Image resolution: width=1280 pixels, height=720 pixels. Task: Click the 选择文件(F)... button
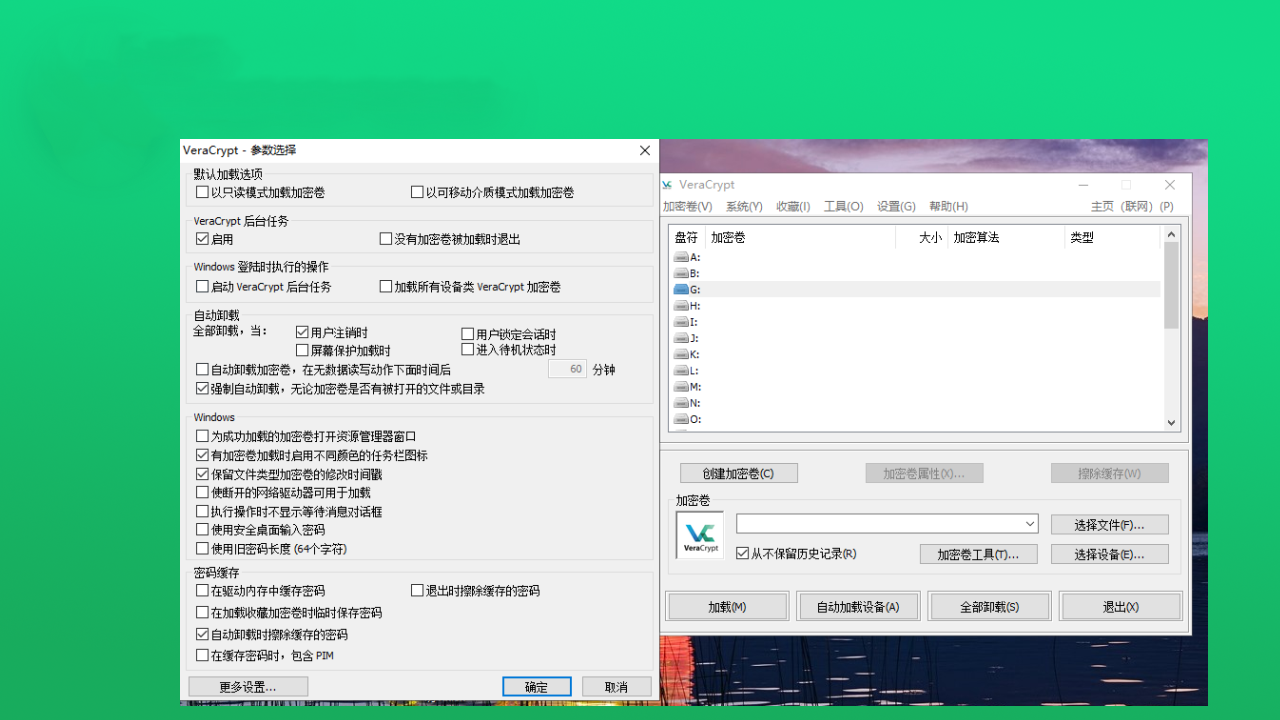click(x=1109, y=525)
